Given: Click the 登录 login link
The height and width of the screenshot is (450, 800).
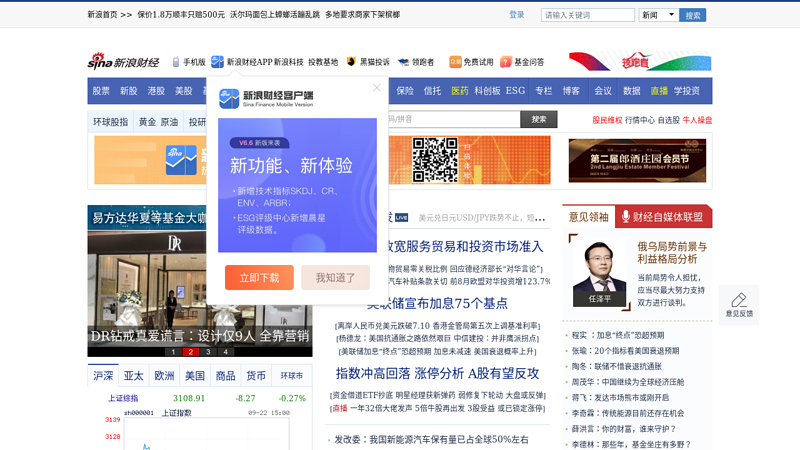Looking at the screenshot, I should tap(517, 15).
